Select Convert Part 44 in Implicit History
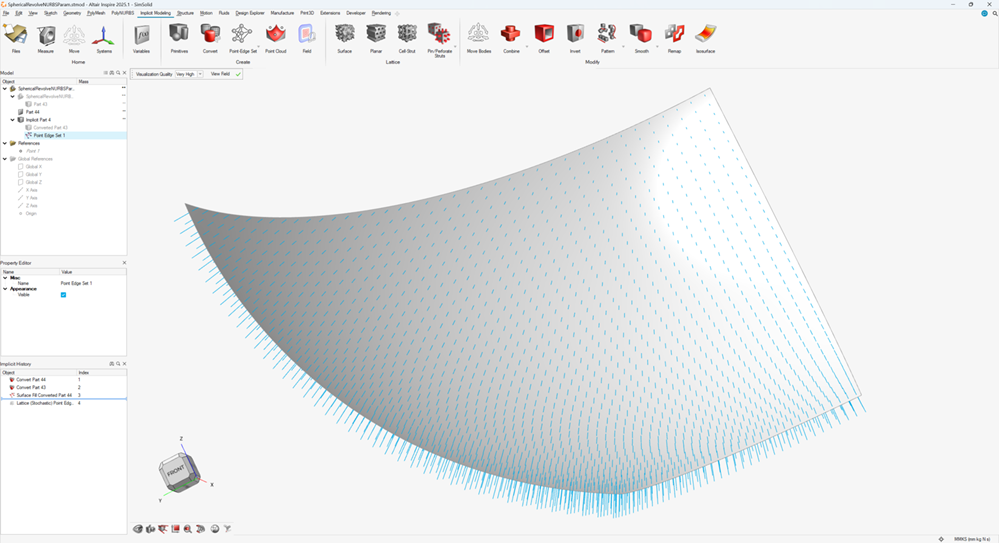The image size is (999, 543). (x=30, y=380)
